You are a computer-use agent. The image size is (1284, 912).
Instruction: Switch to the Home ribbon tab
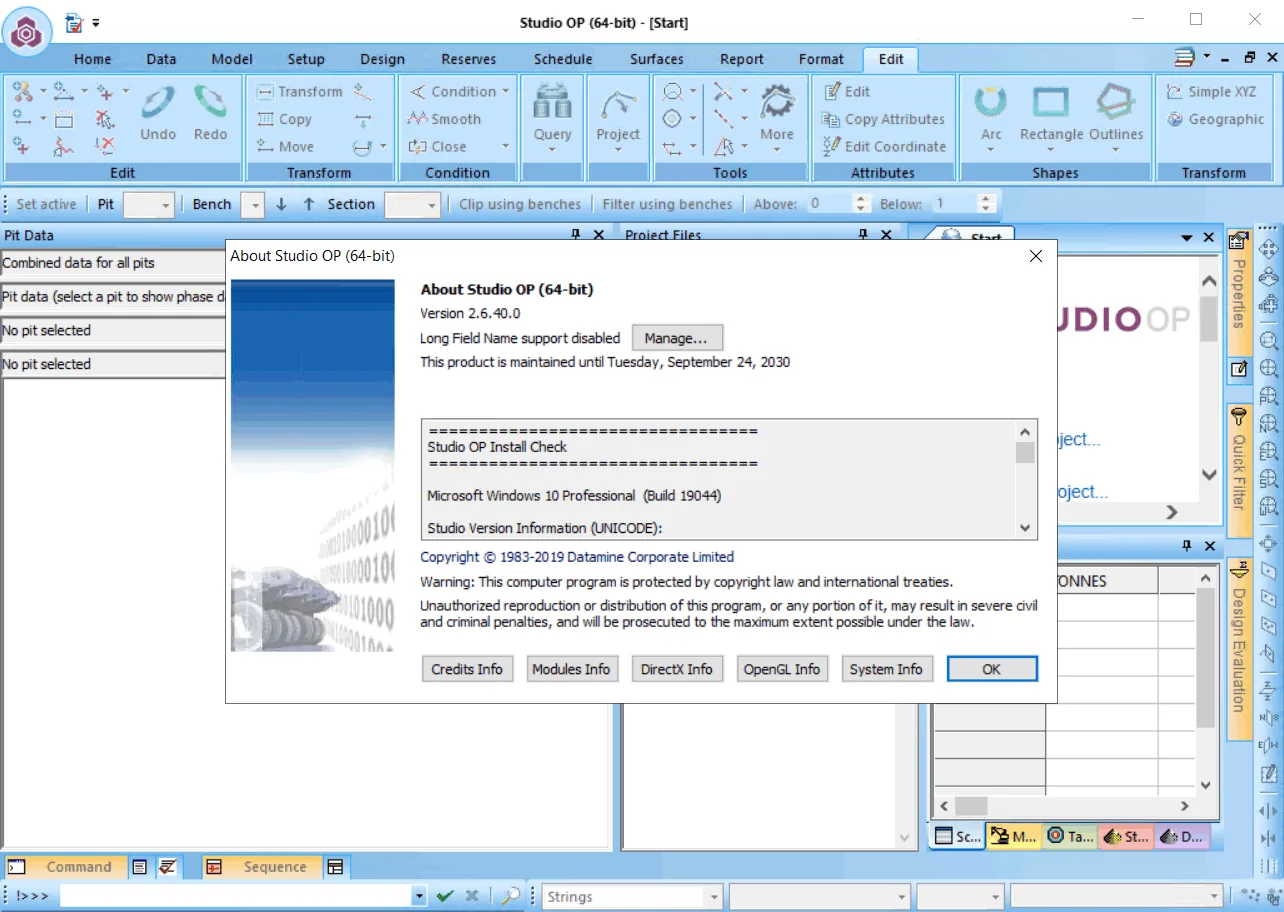pos(93,59)
